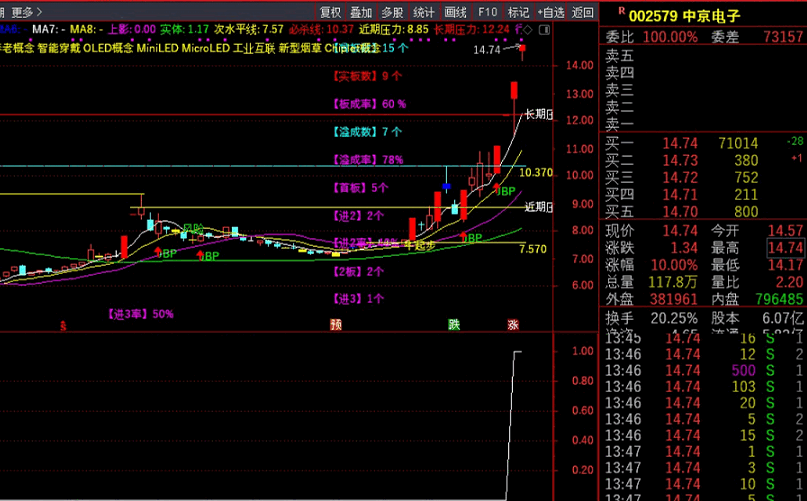Click the red 涨 marker on the timeline
Screen dimensions: 807x501
[513, 324]
